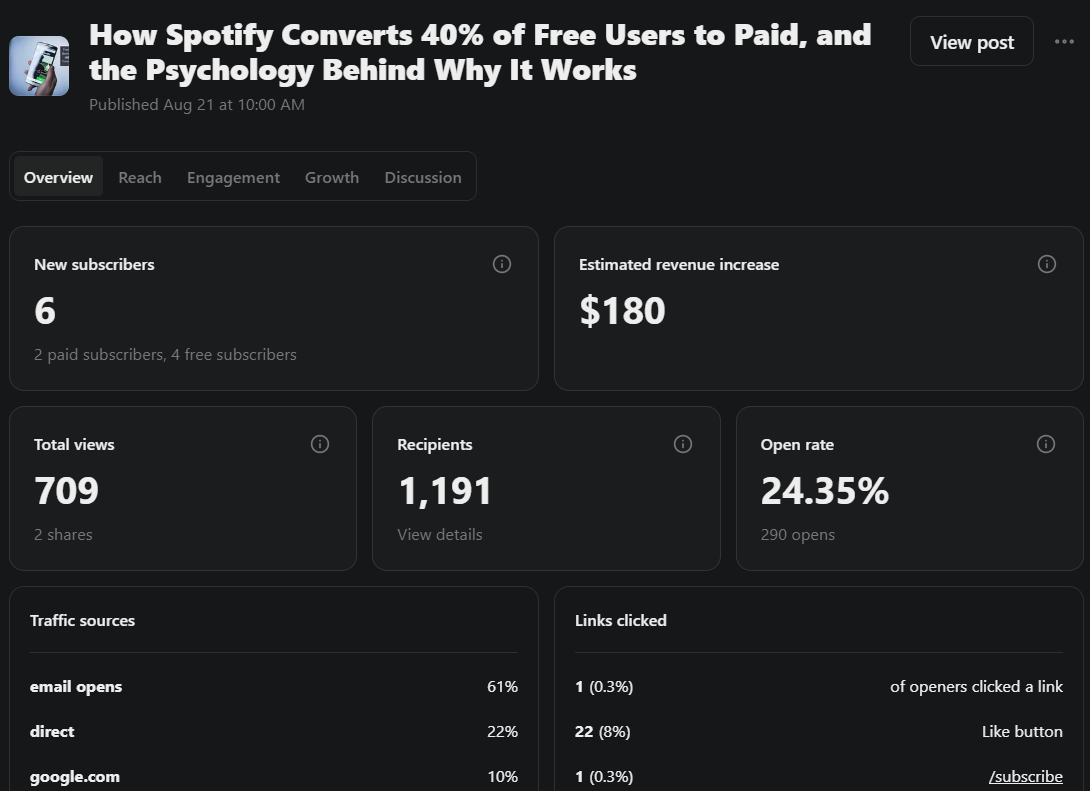
Task: Click the 'direct' traffic source row
Action: tap(274, 731)
